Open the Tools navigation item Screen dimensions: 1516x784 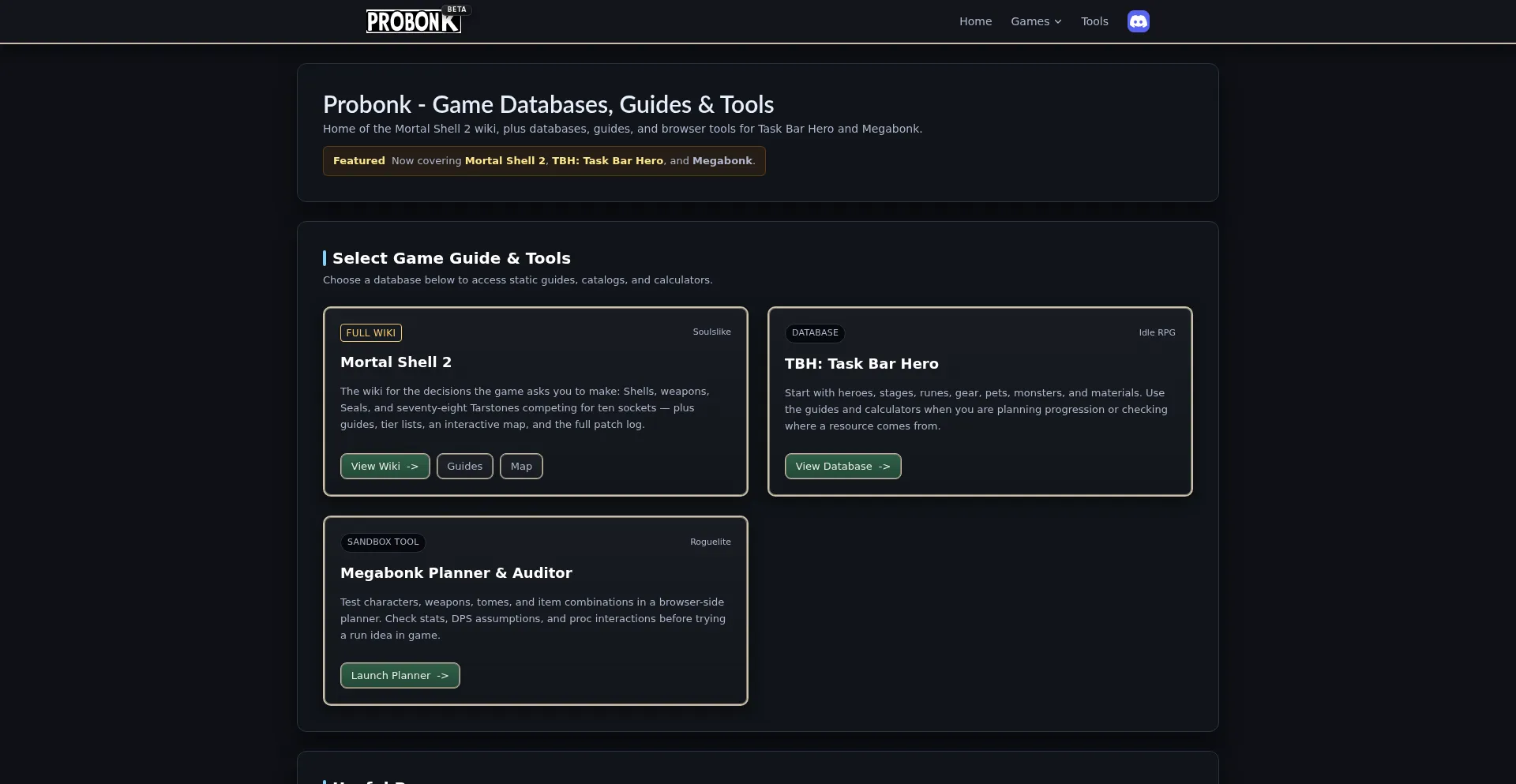point(1094,21)
